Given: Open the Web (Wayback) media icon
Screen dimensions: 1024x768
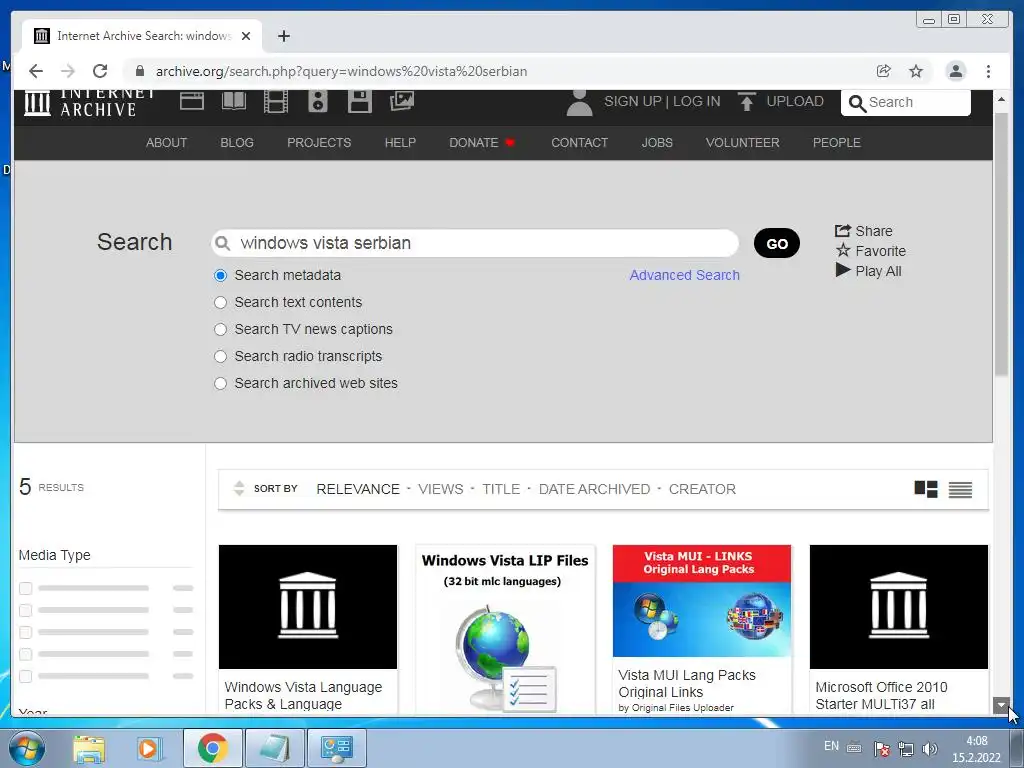Looking at the screenshot, I should 192,101.
